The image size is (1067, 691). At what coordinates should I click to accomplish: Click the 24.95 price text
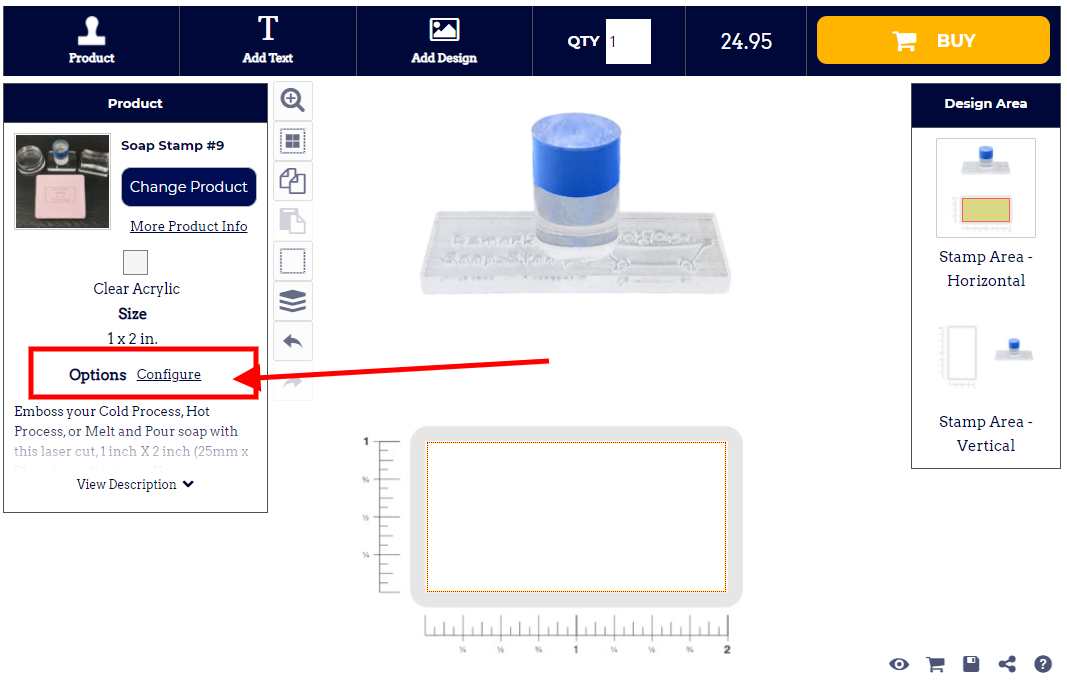(x=746, y=42)
